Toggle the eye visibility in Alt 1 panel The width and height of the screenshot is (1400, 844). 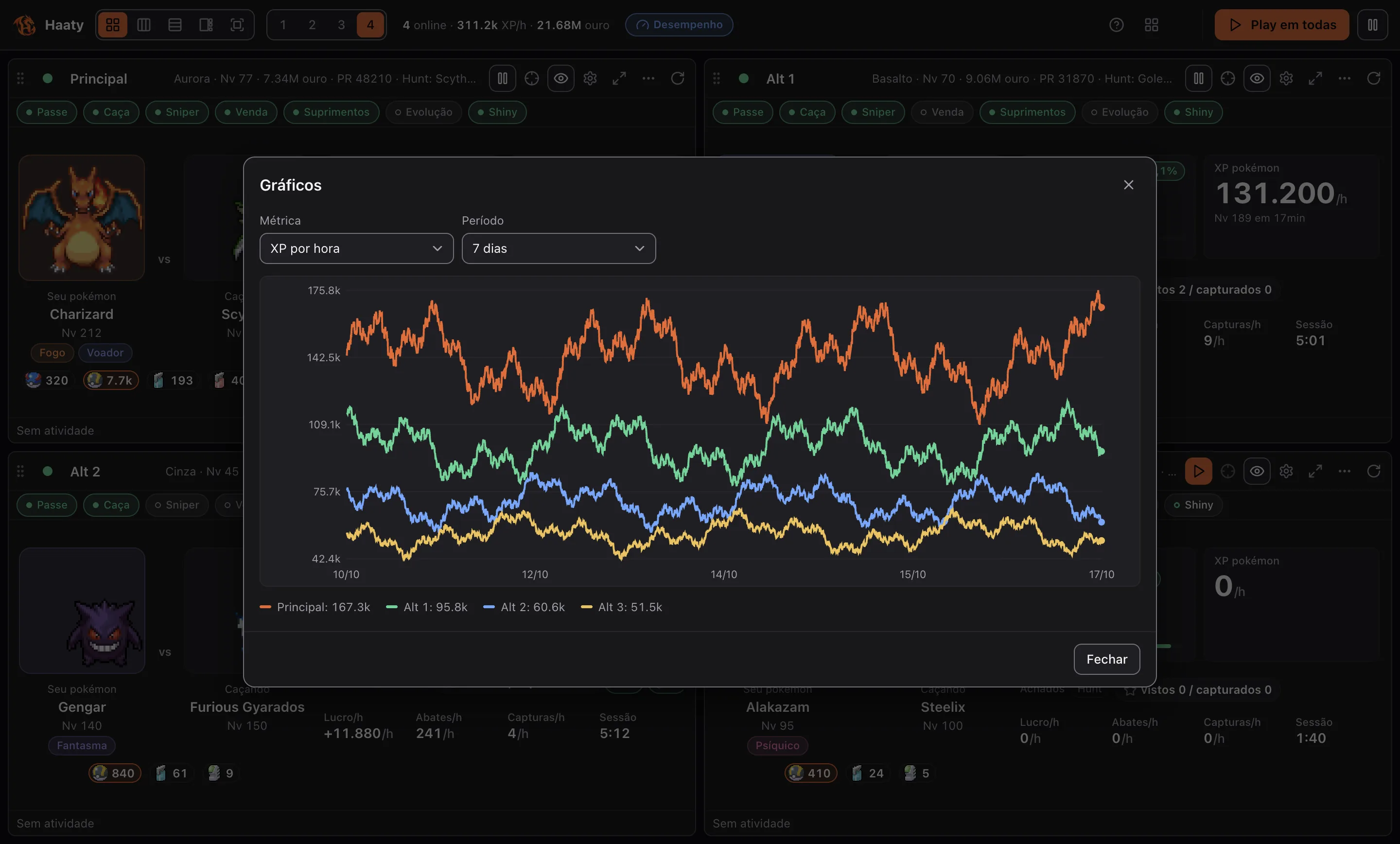1257,78
